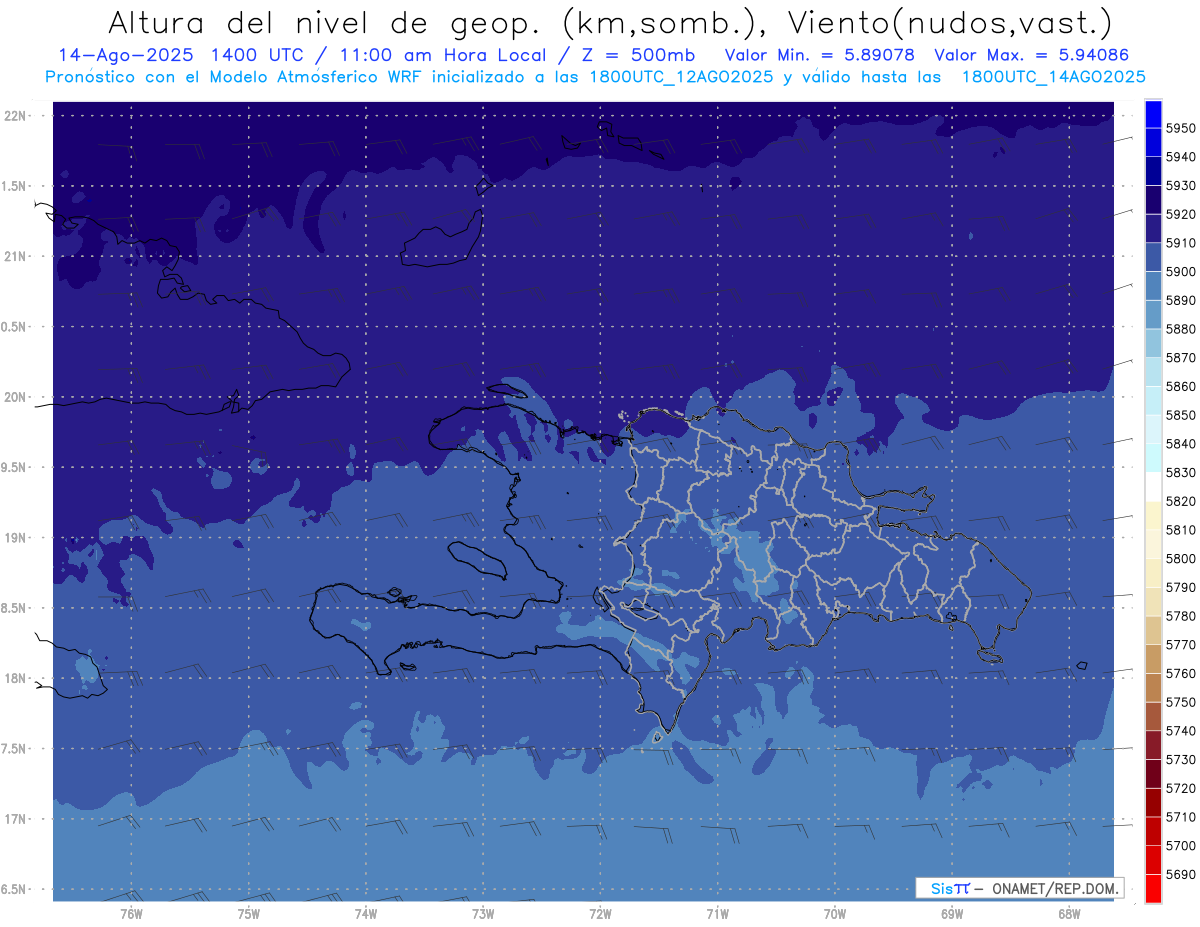
Task: Click the '6.5N' latitude label
Action: point(15,889)
